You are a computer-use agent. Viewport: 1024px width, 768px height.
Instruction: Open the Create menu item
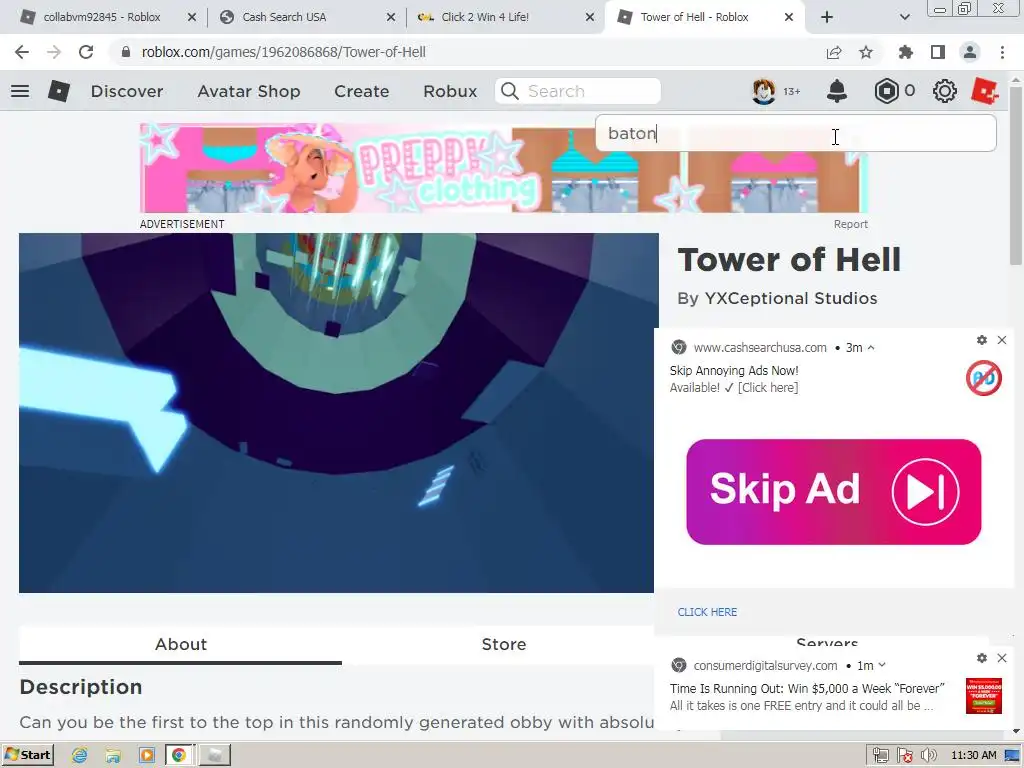tap(362, 91)
